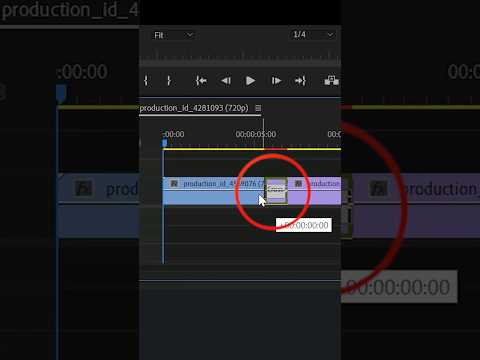Select the transition between the two clips
480x360 pixels.
coord(276,191)
